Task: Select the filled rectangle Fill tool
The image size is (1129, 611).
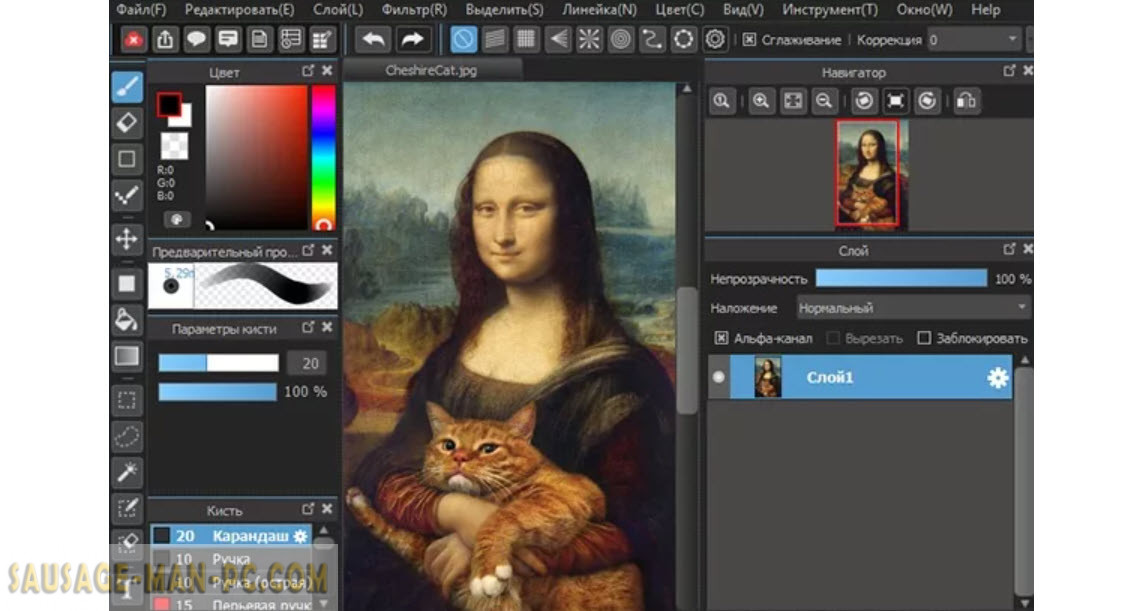Action: (x=127, y=284)
